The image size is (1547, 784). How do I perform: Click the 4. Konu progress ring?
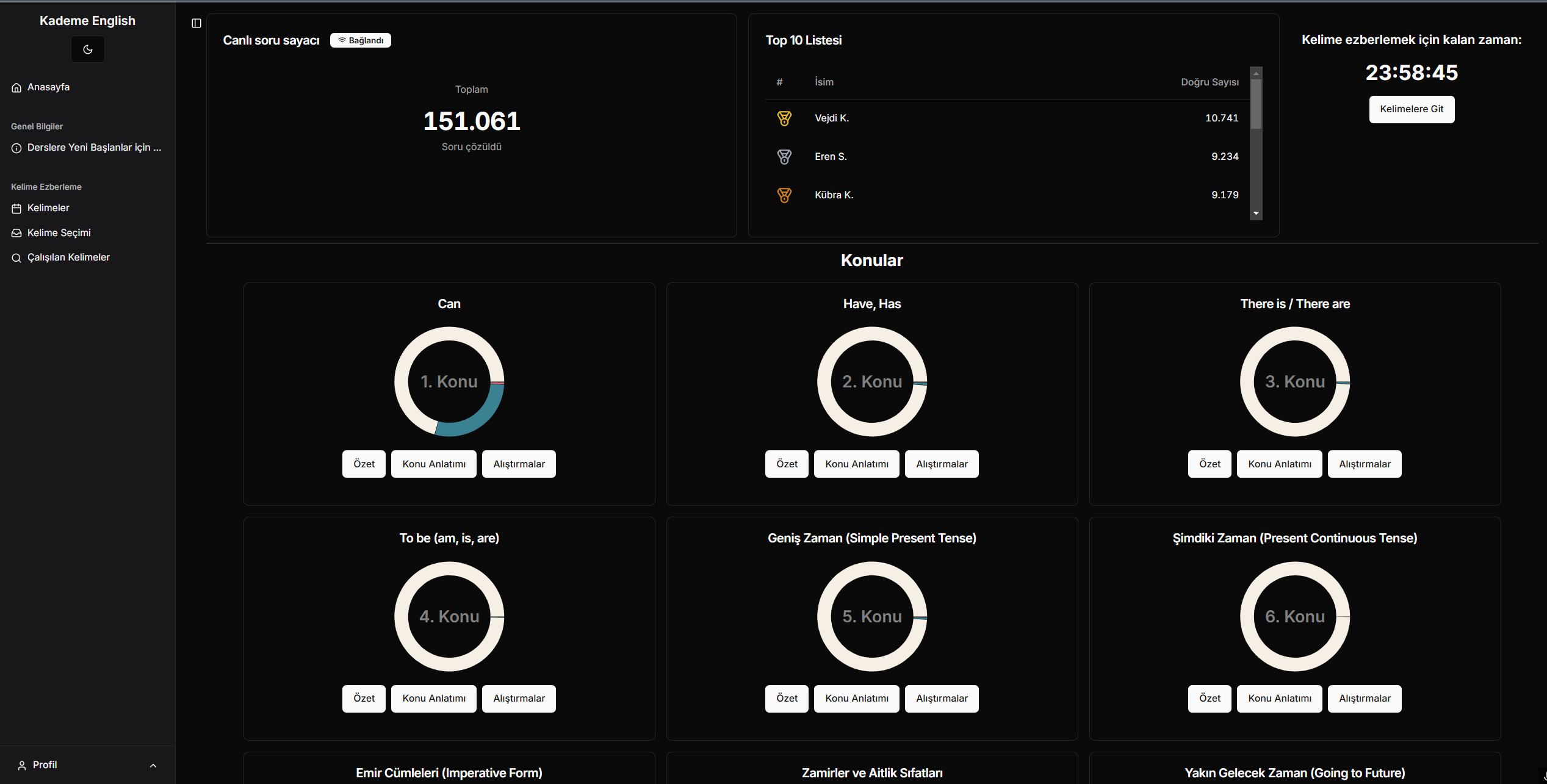tap(449, 617)
